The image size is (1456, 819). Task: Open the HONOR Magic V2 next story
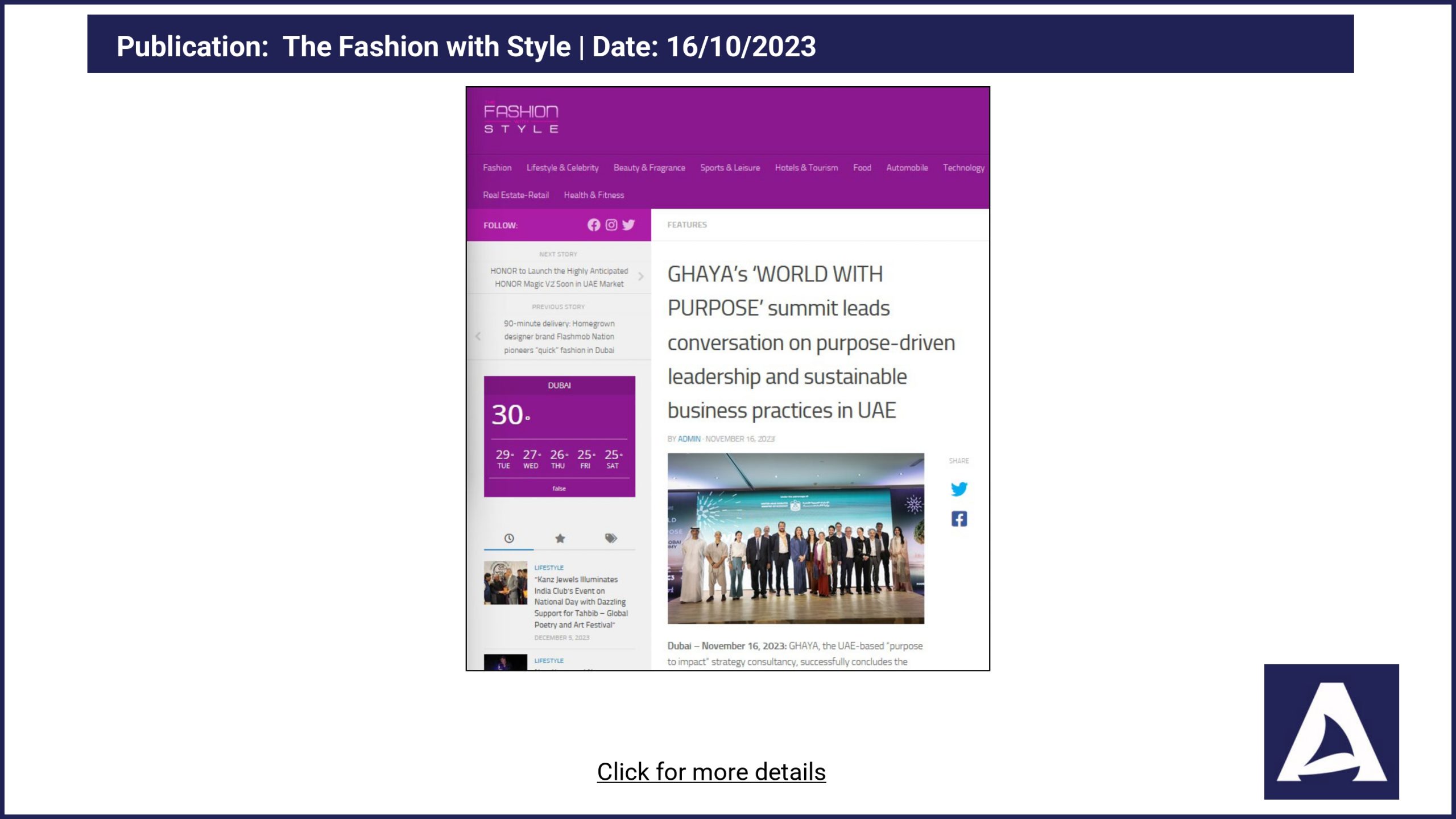(x=559, y=277)
